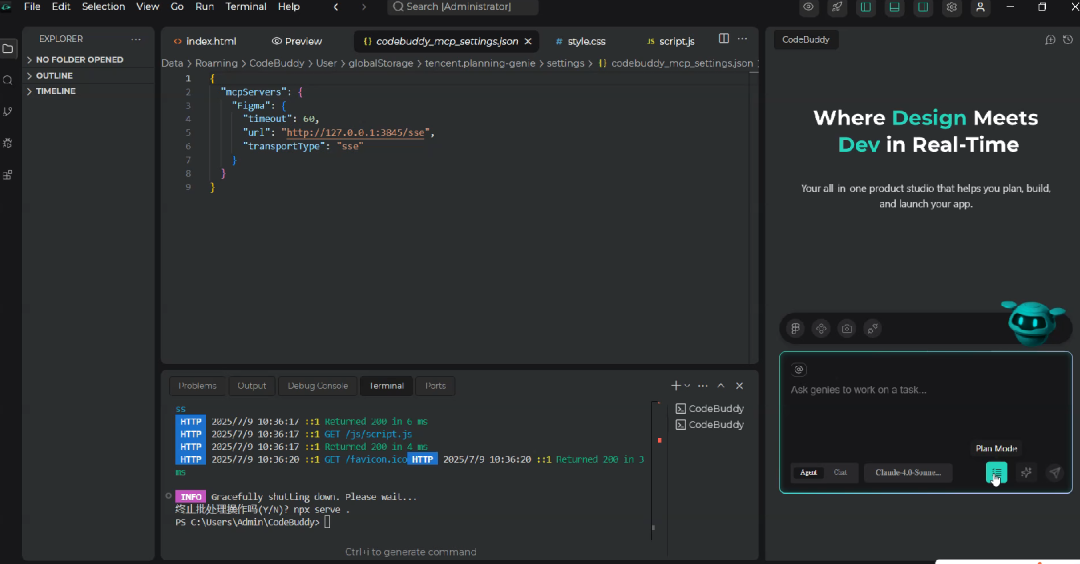Click the Figma icon in CodeBuddy toolbar
This screenshot has width=1080, height=564.
pos(796,328)
